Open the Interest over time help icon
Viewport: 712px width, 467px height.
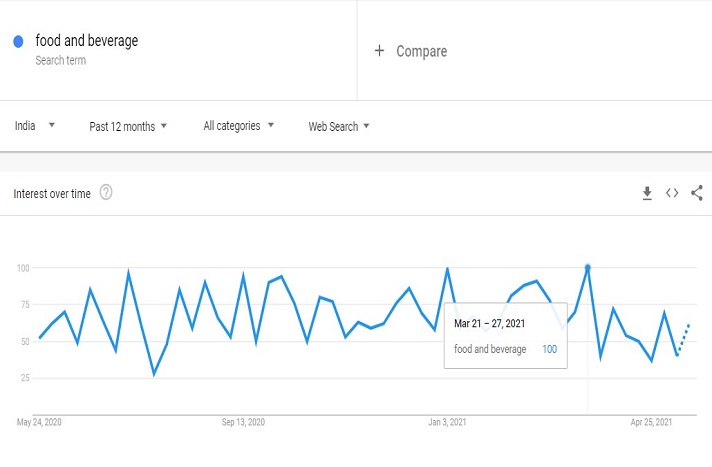tap(106, 193)
